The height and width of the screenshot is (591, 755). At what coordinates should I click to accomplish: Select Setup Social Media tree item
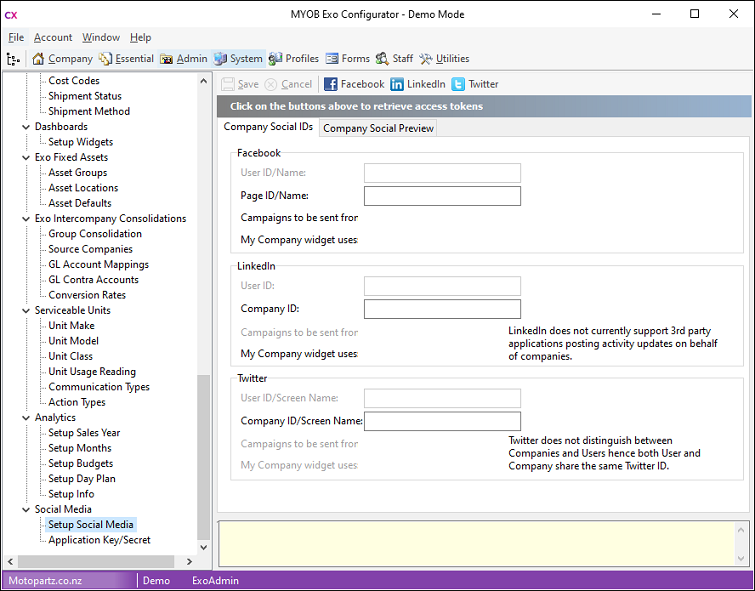[x=91, y=525]
